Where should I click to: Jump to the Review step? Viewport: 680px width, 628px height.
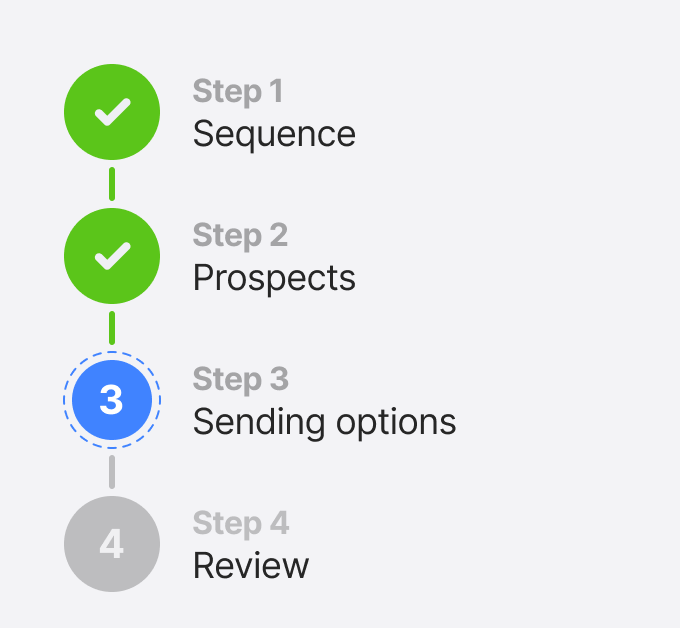251,566
